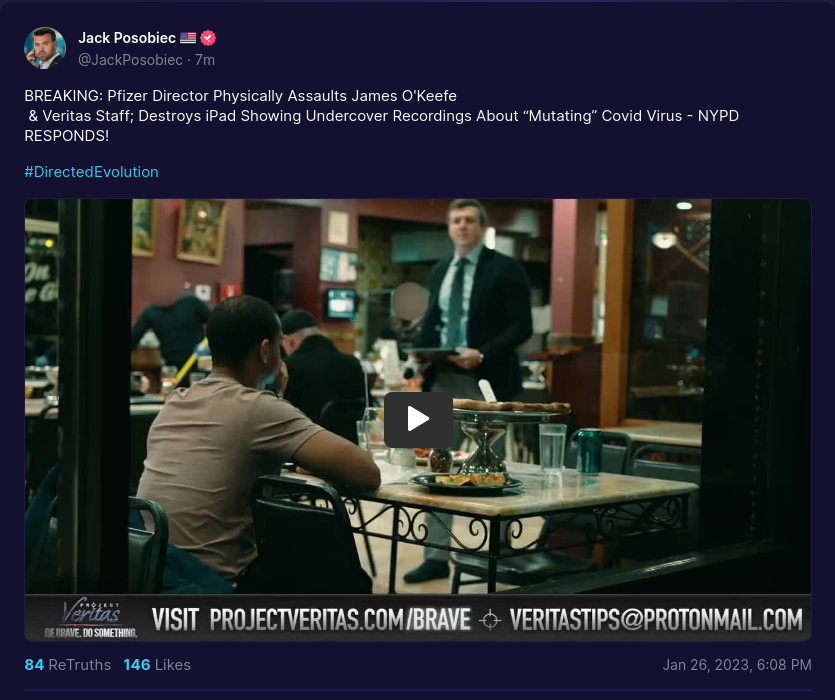Play the embedded video
835x700 pixels.
click(x=418, y=419)
